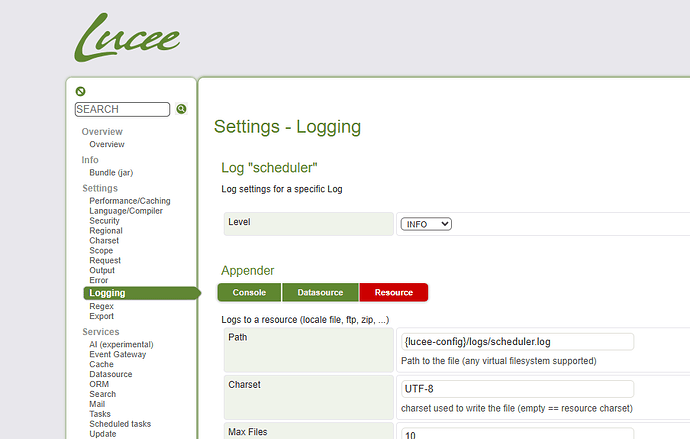Open AI (experimental) service

point(121,344)
